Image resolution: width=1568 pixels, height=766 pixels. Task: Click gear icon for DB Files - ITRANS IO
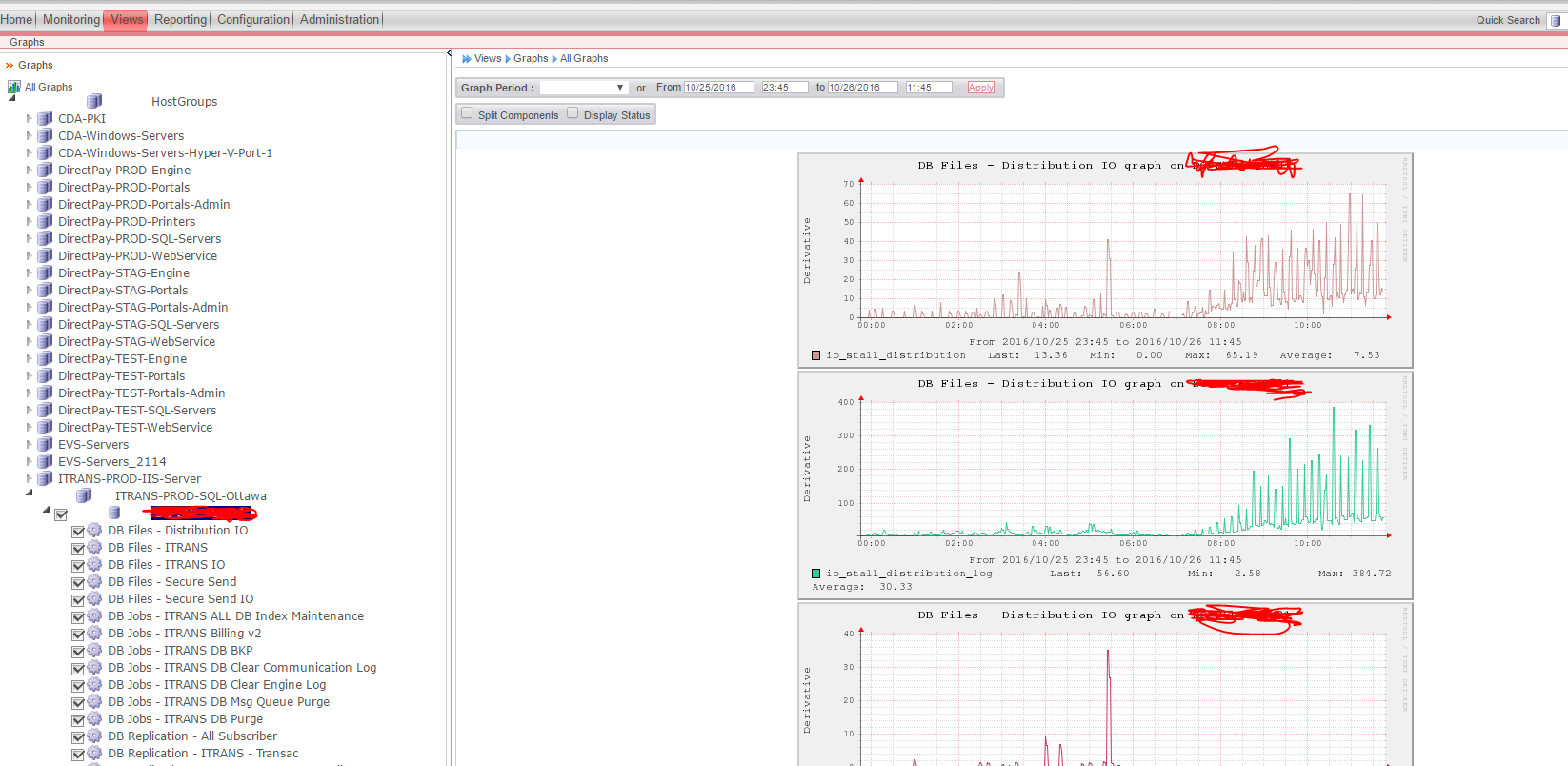tap(94, 564)
